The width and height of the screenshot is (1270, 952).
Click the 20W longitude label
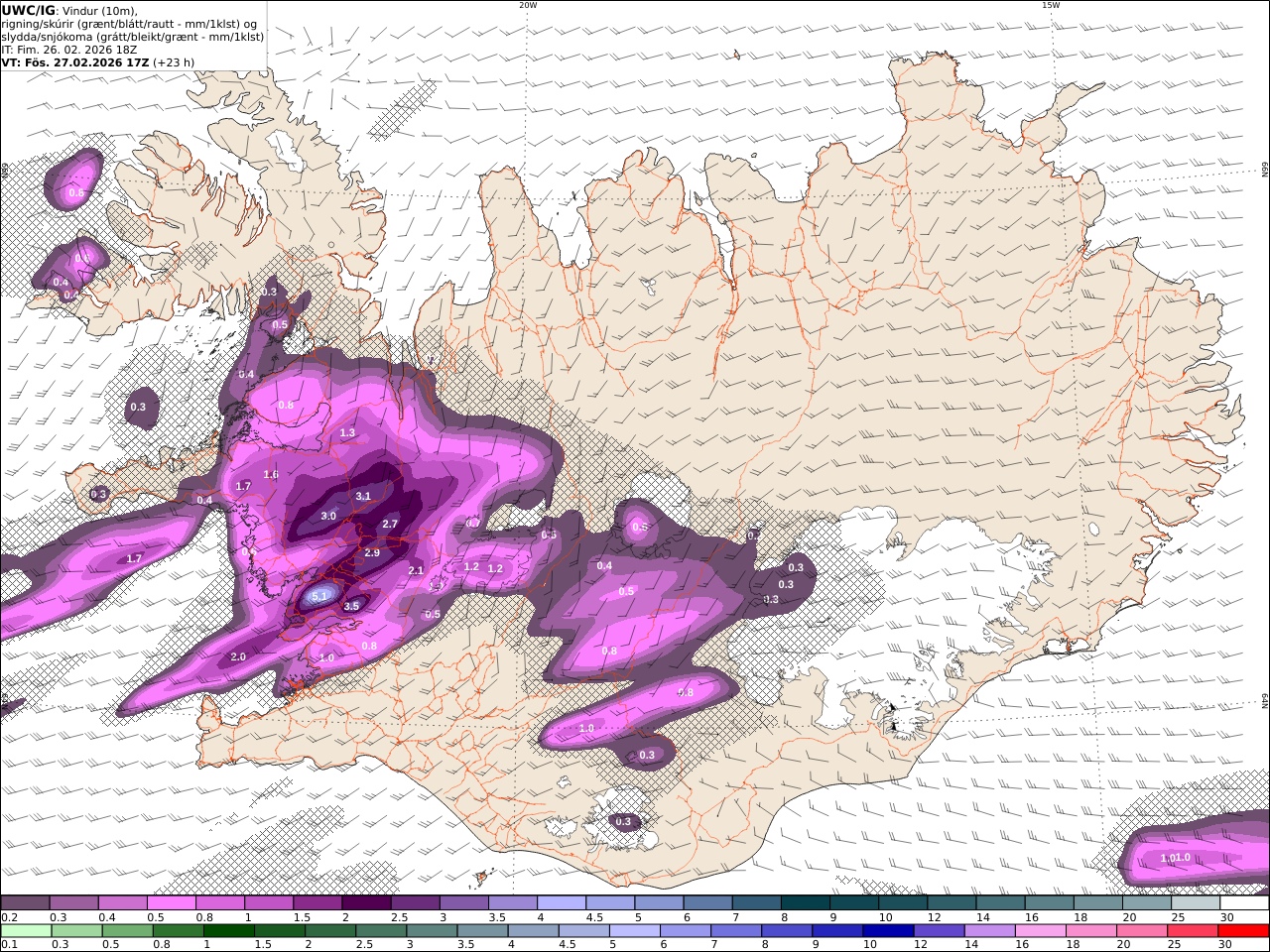coord(528,5)
